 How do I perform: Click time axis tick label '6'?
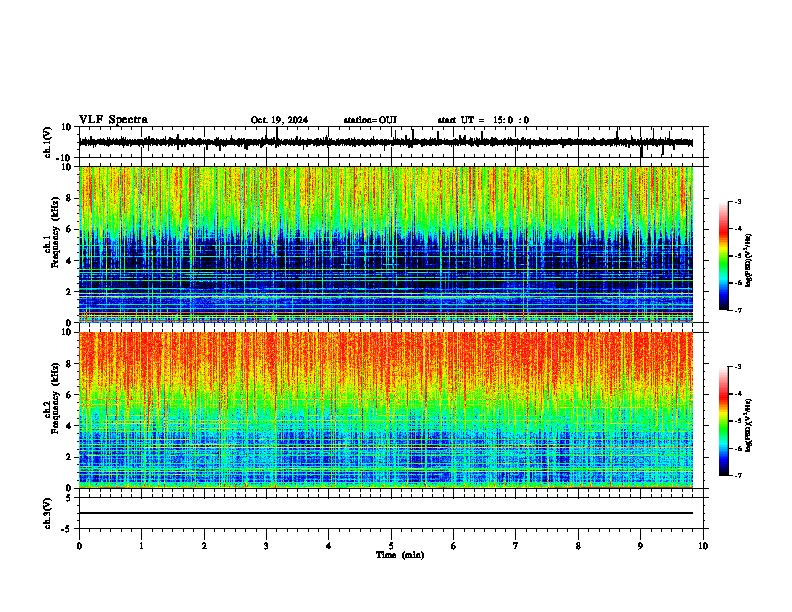(454, 546)
